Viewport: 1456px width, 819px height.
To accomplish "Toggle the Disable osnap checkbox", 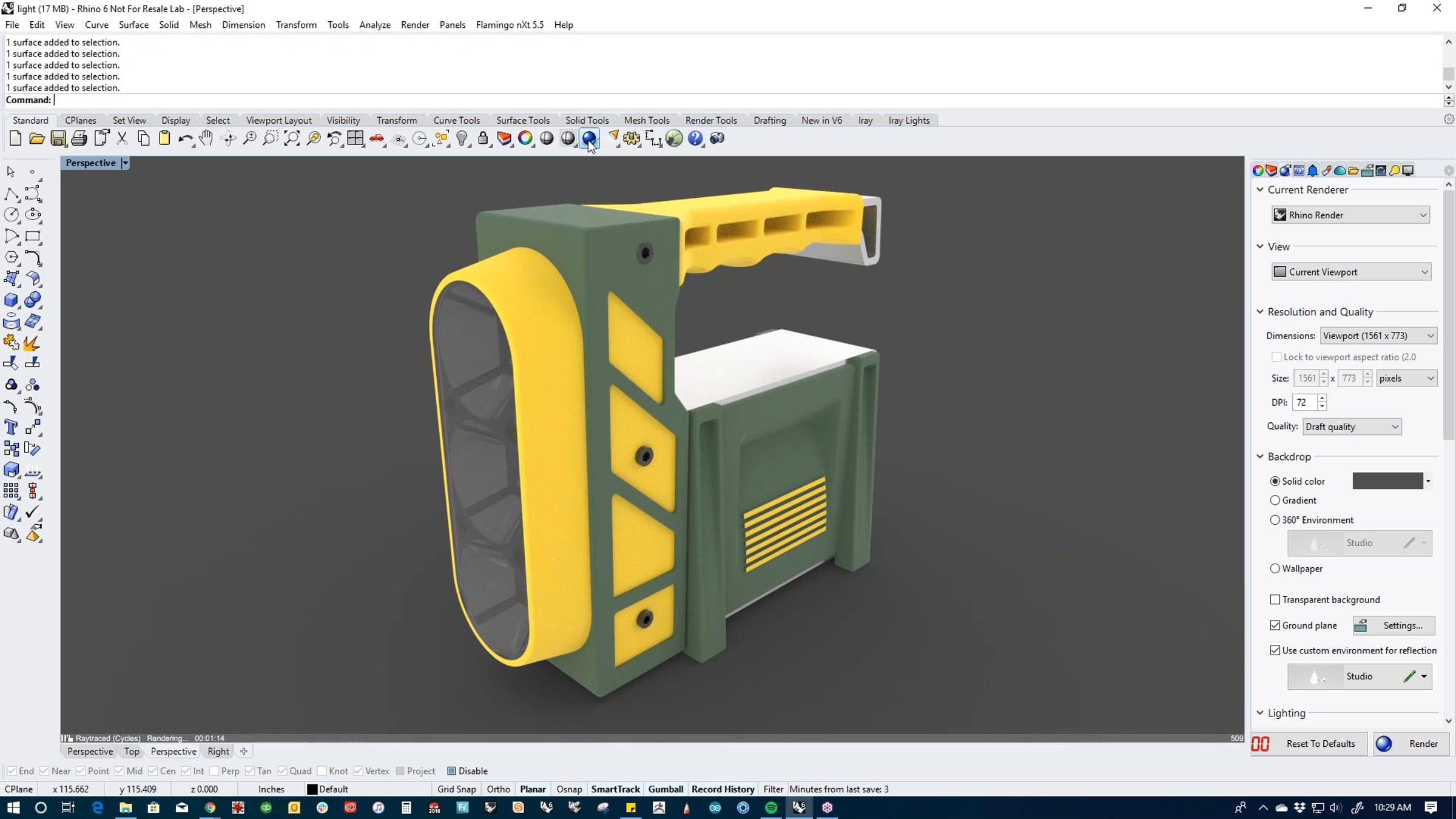I will point(451,771).
